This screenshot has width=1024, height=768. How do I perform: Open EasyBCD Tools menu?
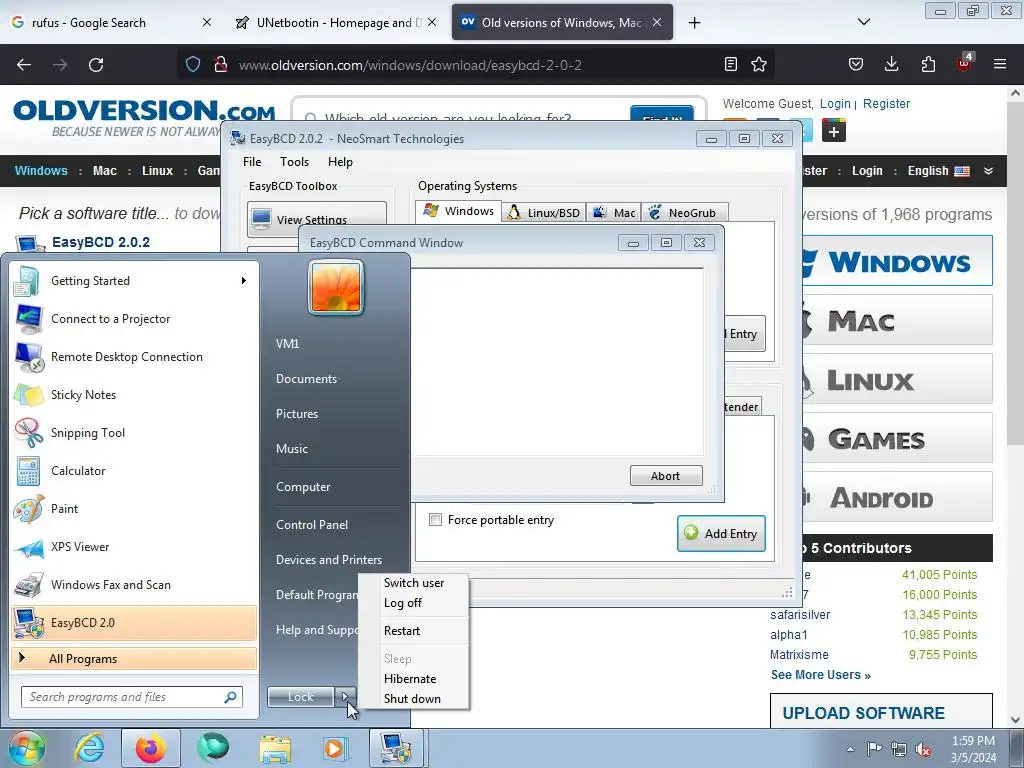point(295,162)
